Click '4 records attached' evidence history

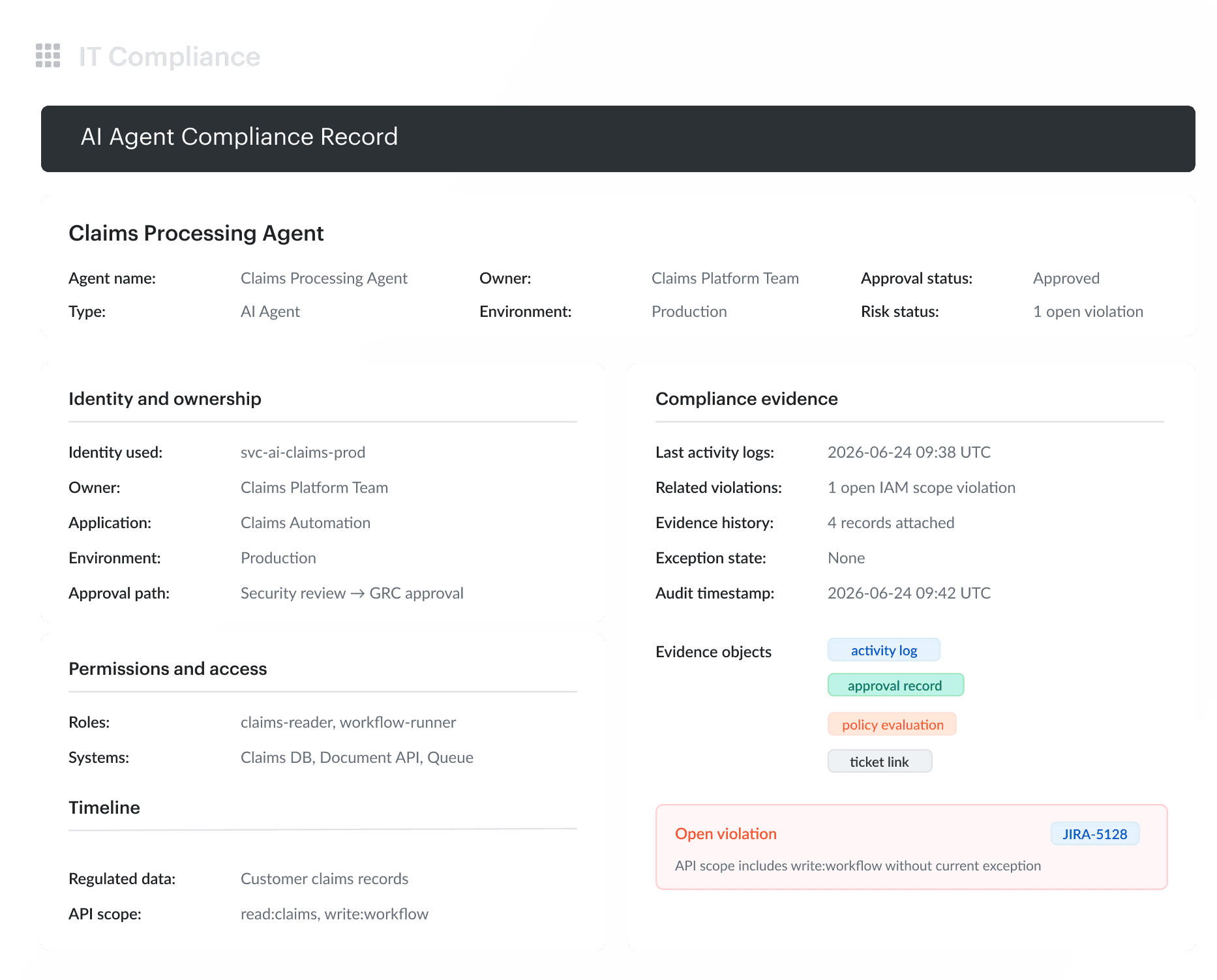pyautogui.click(x=891, y=523)
